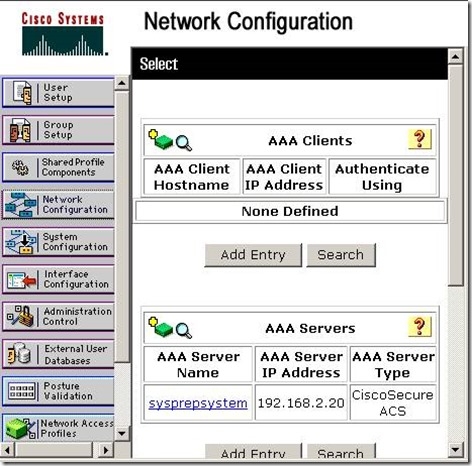Click the Network Configuration page title
Image resolution: width=472 pixels, height=466 pixels.
(248, 22)
